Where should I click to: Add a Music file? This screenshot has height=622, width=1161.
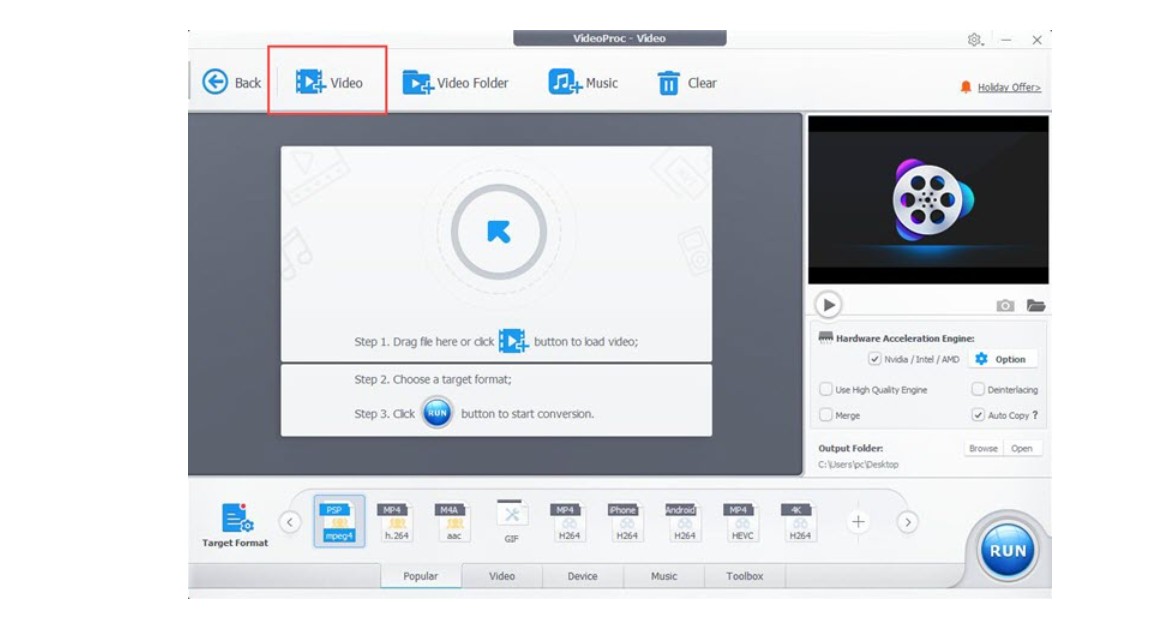(x=583, y=82)
